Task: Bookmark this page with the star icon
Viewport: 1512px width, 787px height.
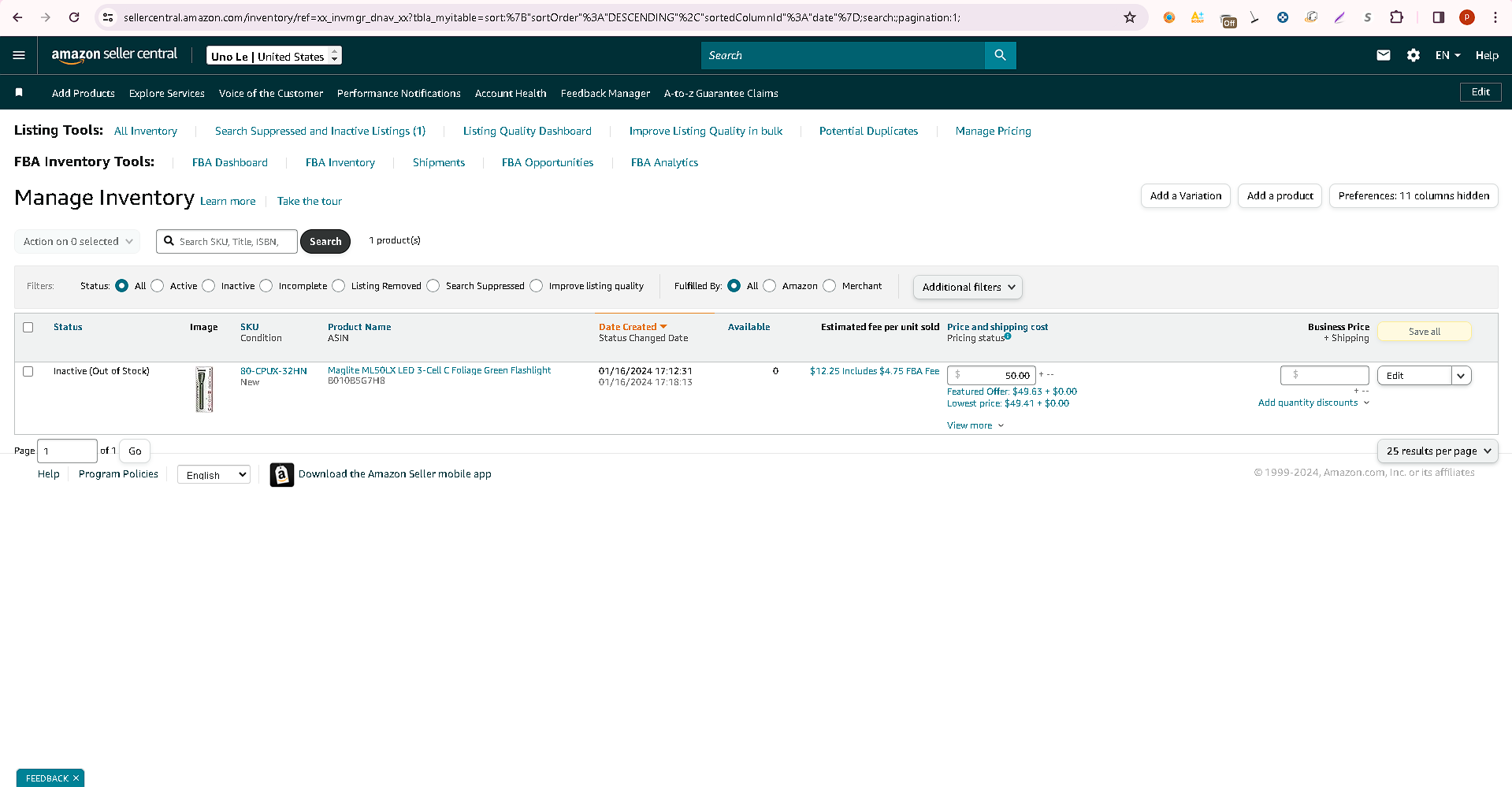Action: pyautogui.click(x=1129, y=17)
